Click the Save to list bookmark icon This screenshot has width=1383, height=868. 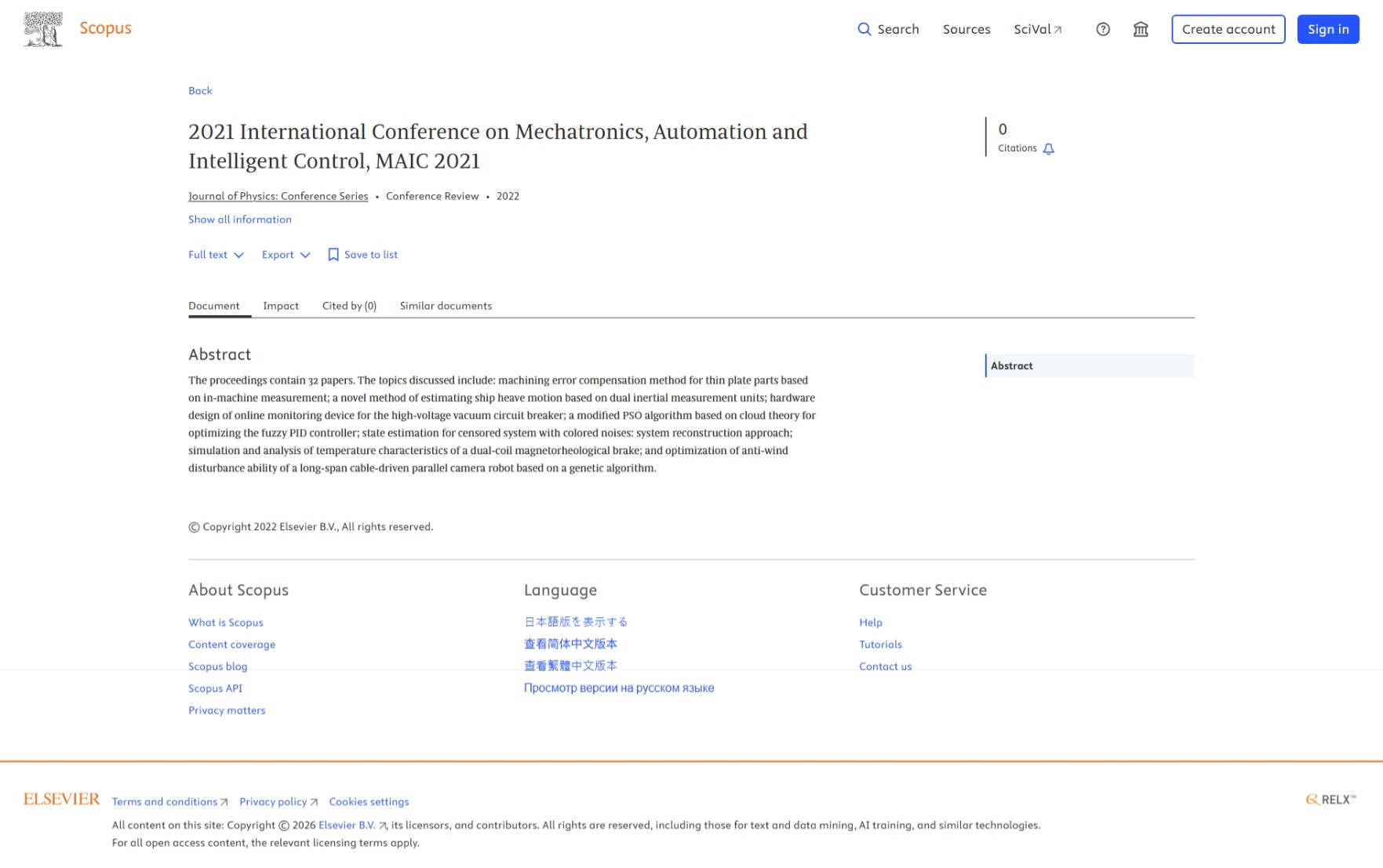333,255
